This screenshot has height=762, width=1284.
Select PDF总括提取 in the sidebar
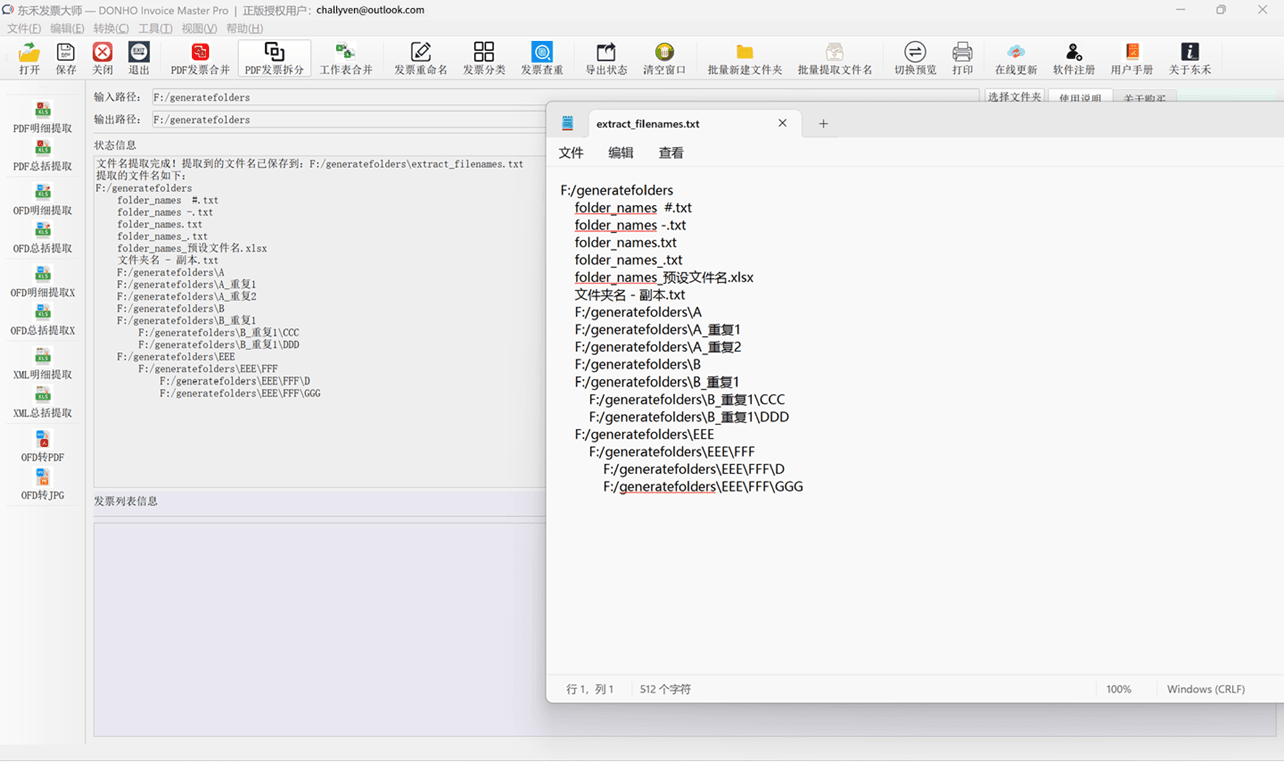[x=42, y=156]
